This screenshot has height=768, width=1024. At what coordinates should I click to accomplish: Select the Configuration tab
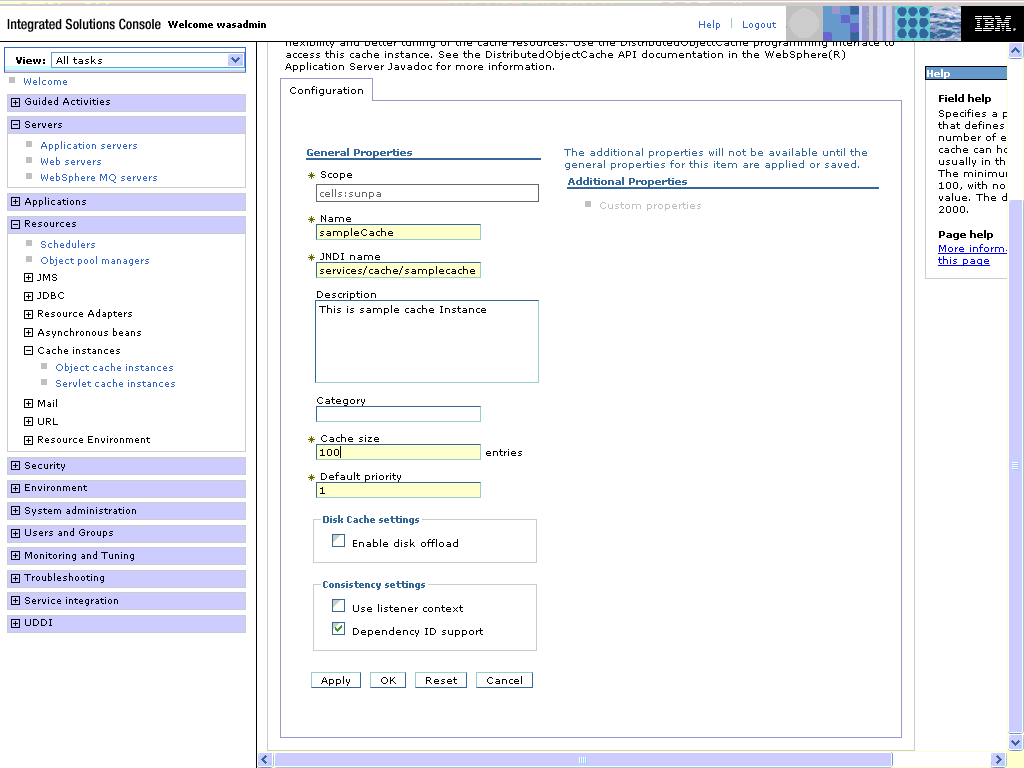(x=327, y=90)
